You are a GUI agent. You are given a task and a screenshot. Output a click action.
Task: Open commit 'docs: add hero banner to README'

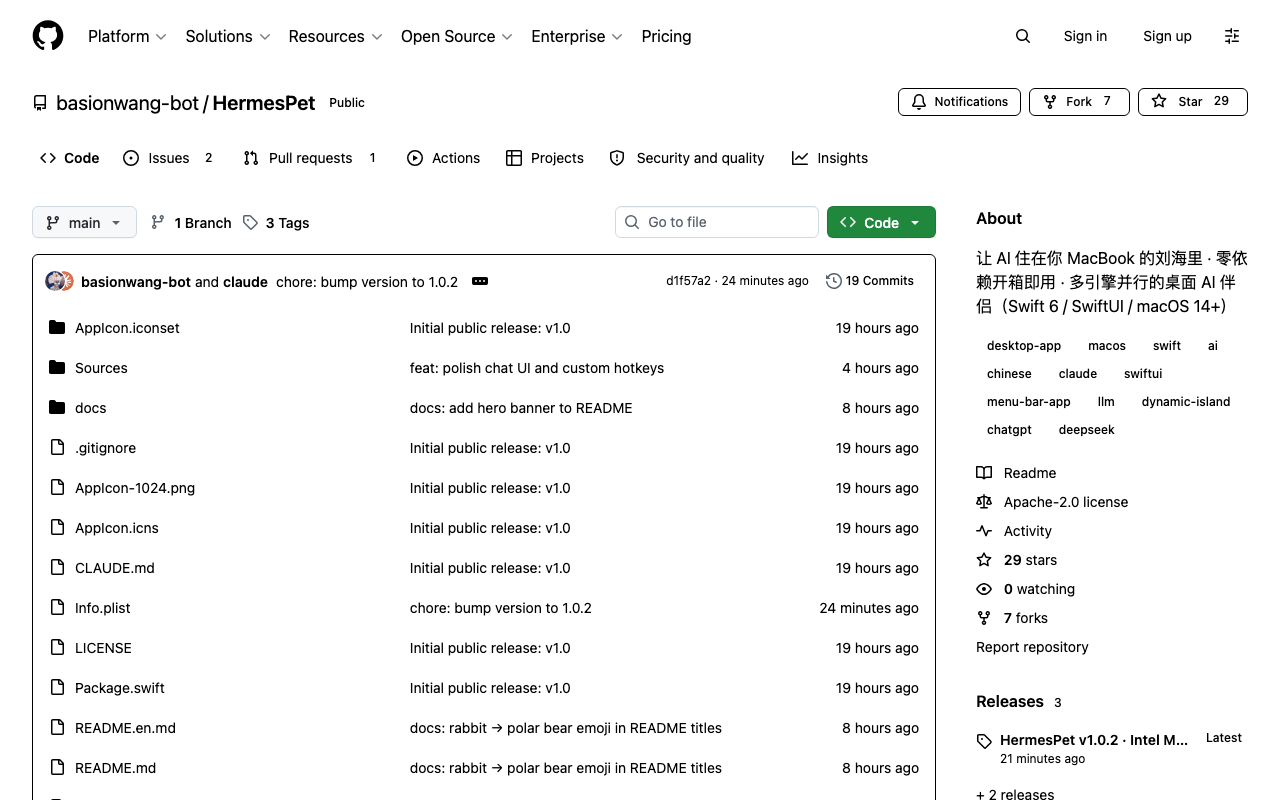click(521, 408)
